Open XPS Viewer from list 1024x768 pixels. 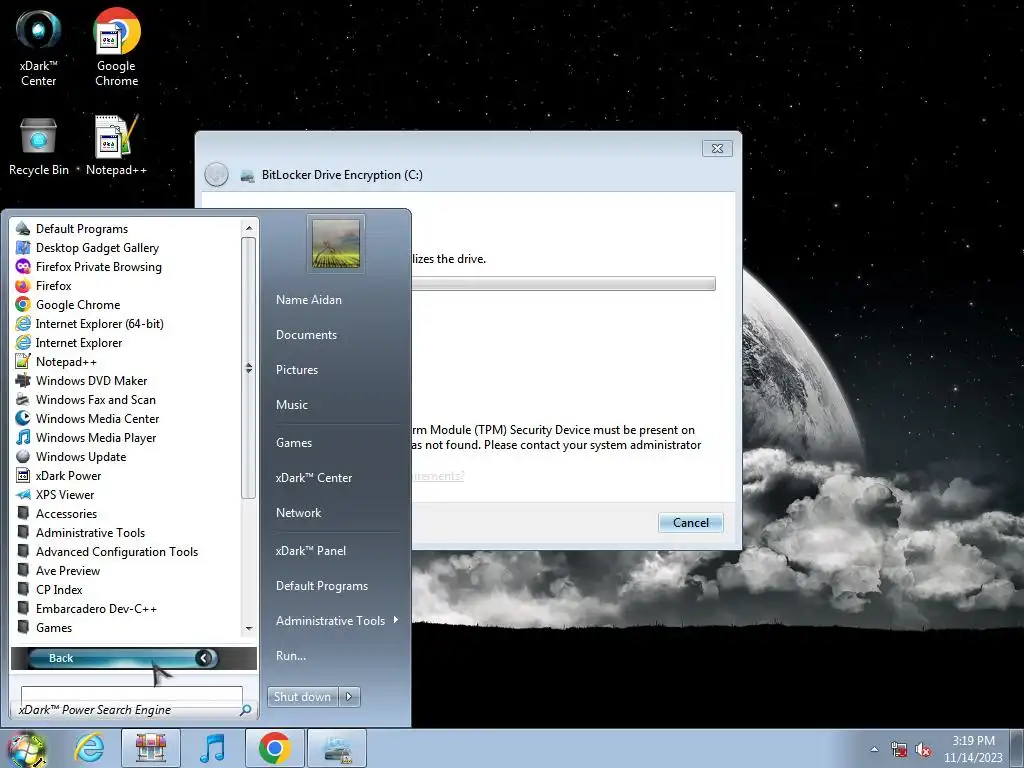pyautogui.click(x=55, y=494)
